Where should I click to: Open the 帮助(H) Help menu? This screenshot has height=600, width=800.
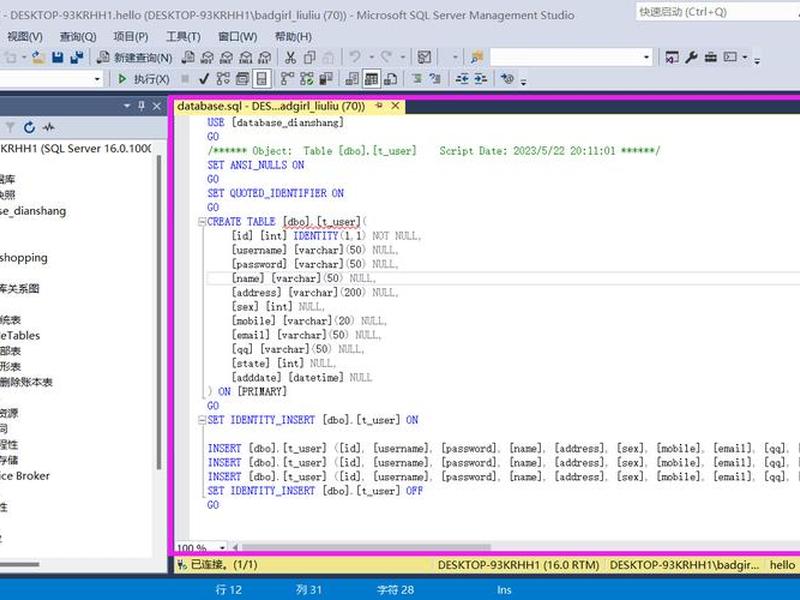click(293, 37)
